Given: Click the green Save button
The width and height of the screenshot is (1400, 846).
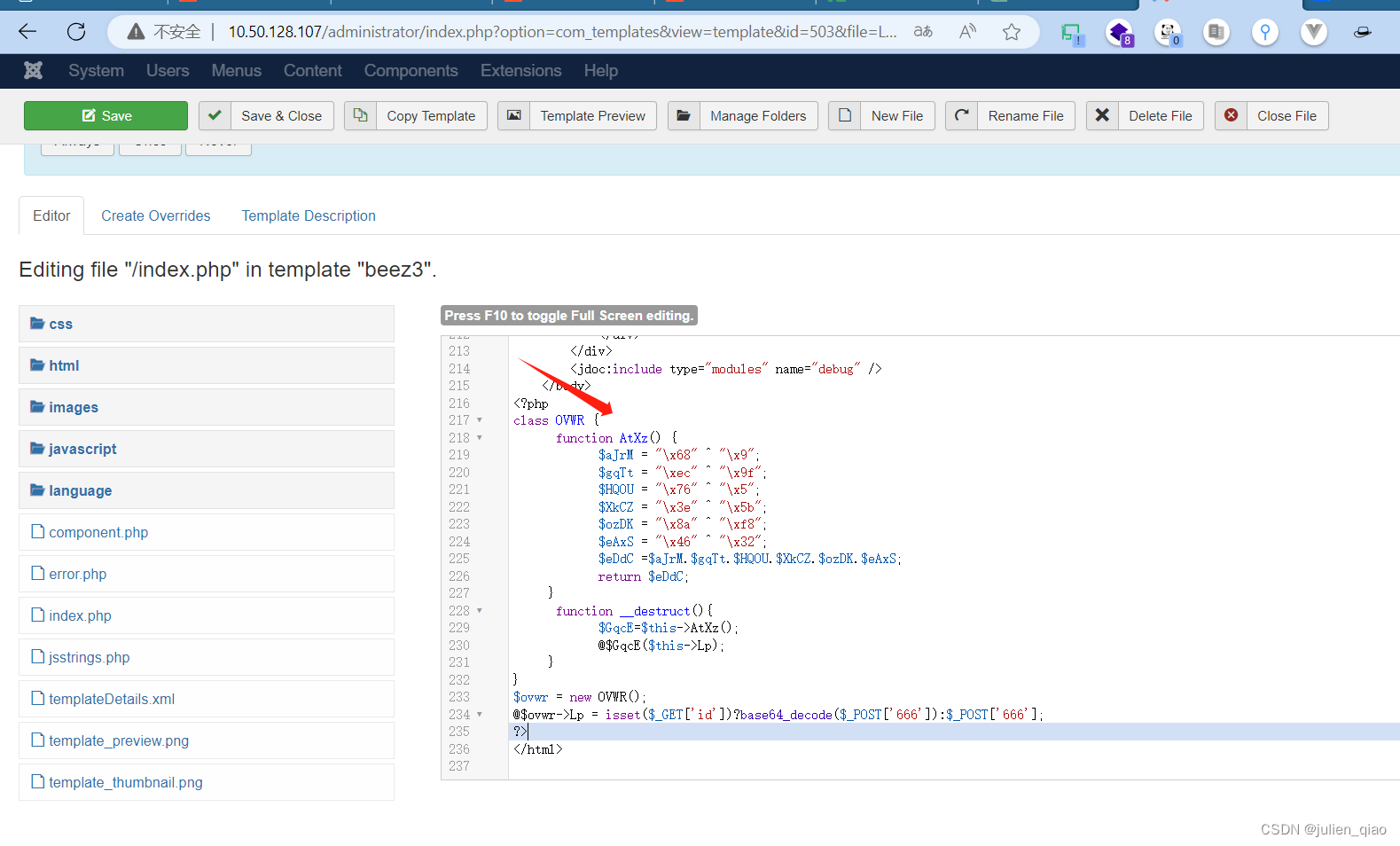Looking at the screenshot, I should 106,115.
